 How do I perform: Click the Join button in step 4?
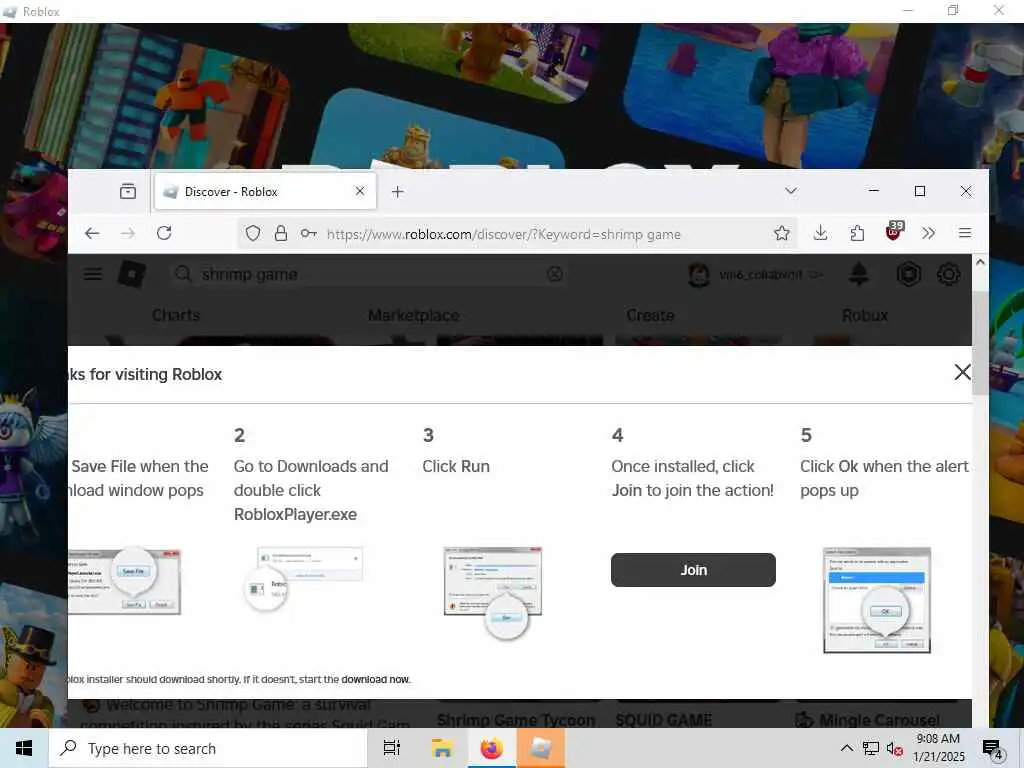click(693, 570)
